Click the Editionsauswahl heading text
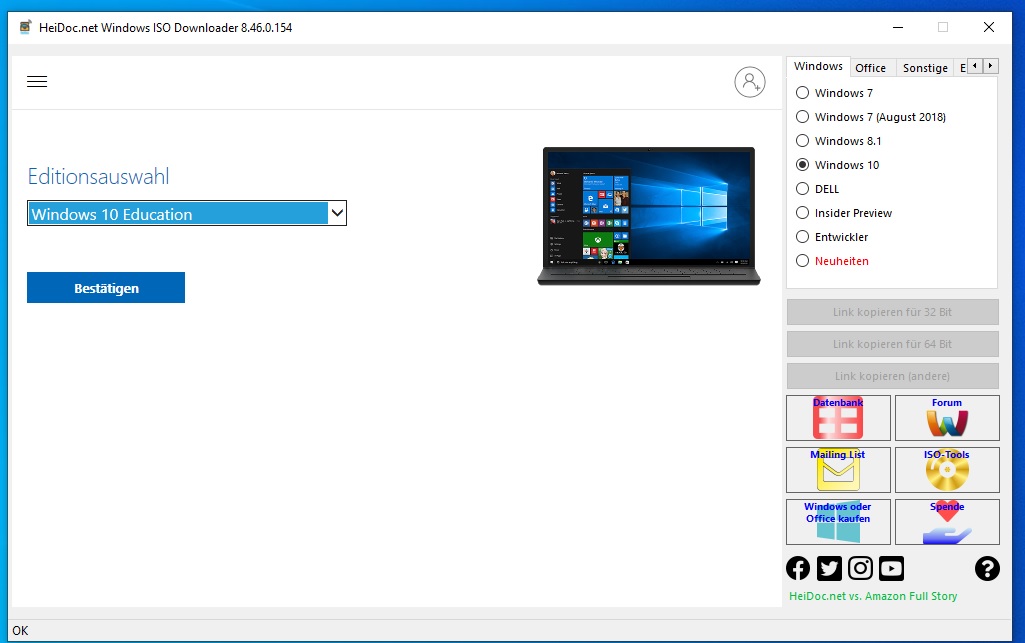 (x=98, y=176)
